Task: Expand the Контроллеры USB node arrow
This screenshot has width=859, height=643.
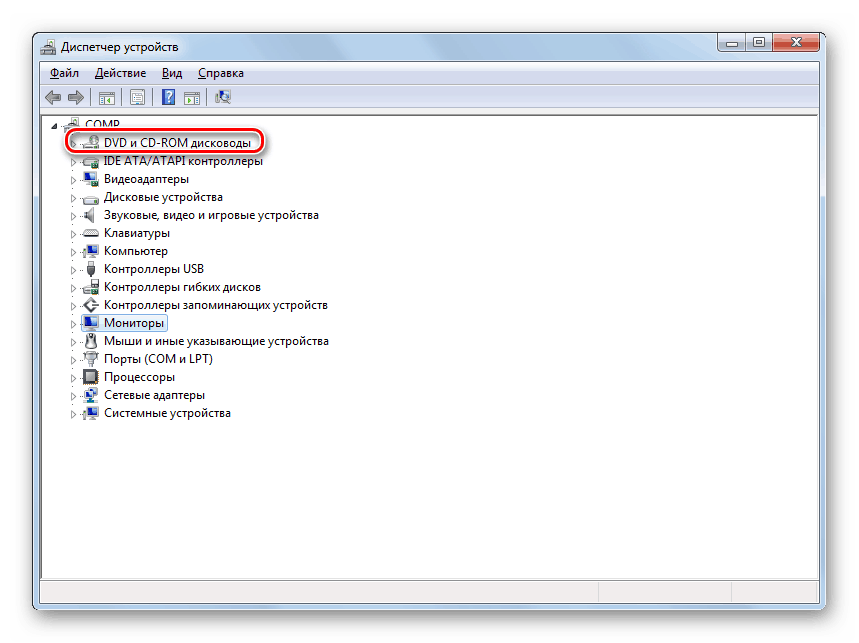Action: [x=73, y=270]
